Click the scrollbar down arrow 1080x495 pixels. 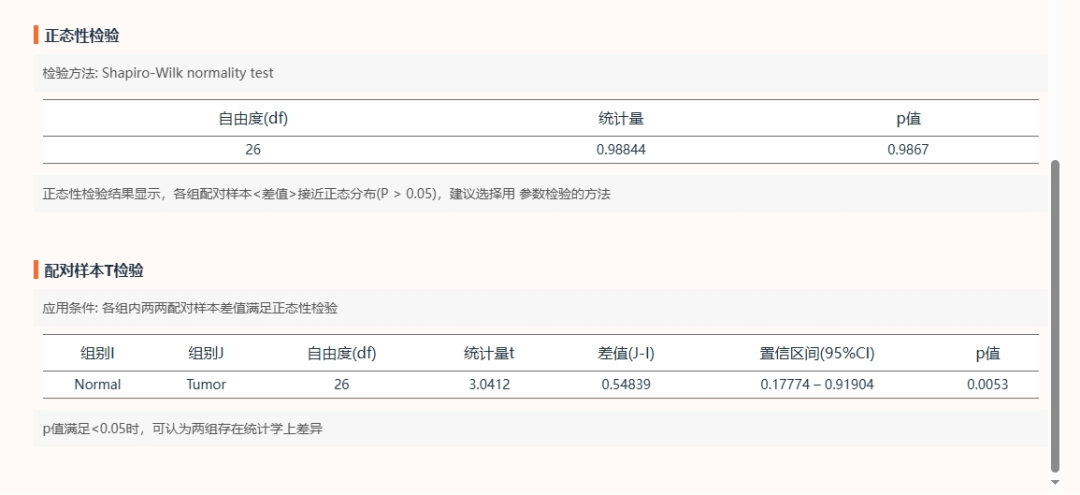pyautogui.click(x=1055, y=483)
